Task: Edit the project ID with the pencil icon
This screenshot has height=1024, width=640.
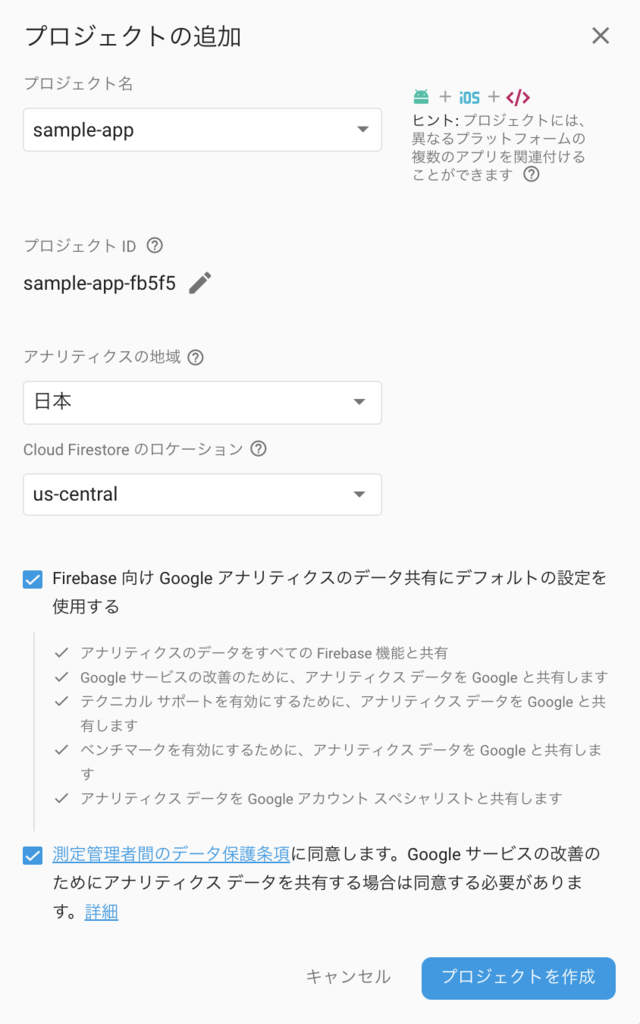Action: click(199, 283)
